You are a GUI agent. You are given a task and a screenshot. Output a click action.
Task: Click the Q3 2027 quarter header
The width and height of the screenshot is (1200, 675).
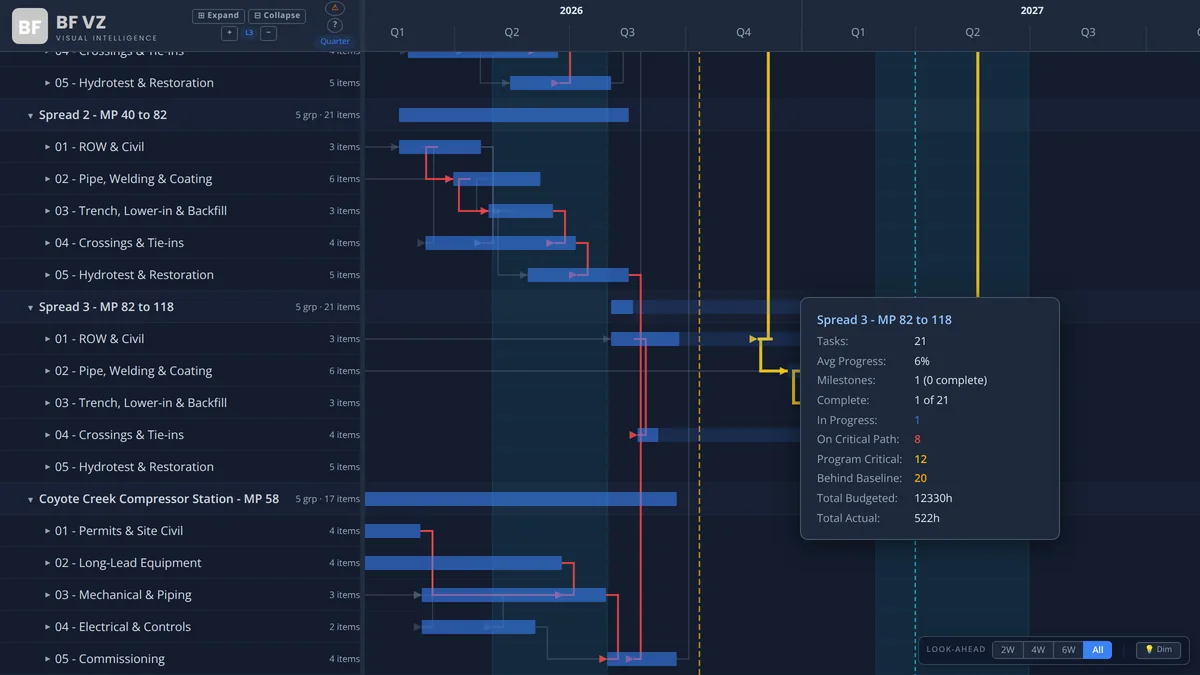pos(1088,33)
